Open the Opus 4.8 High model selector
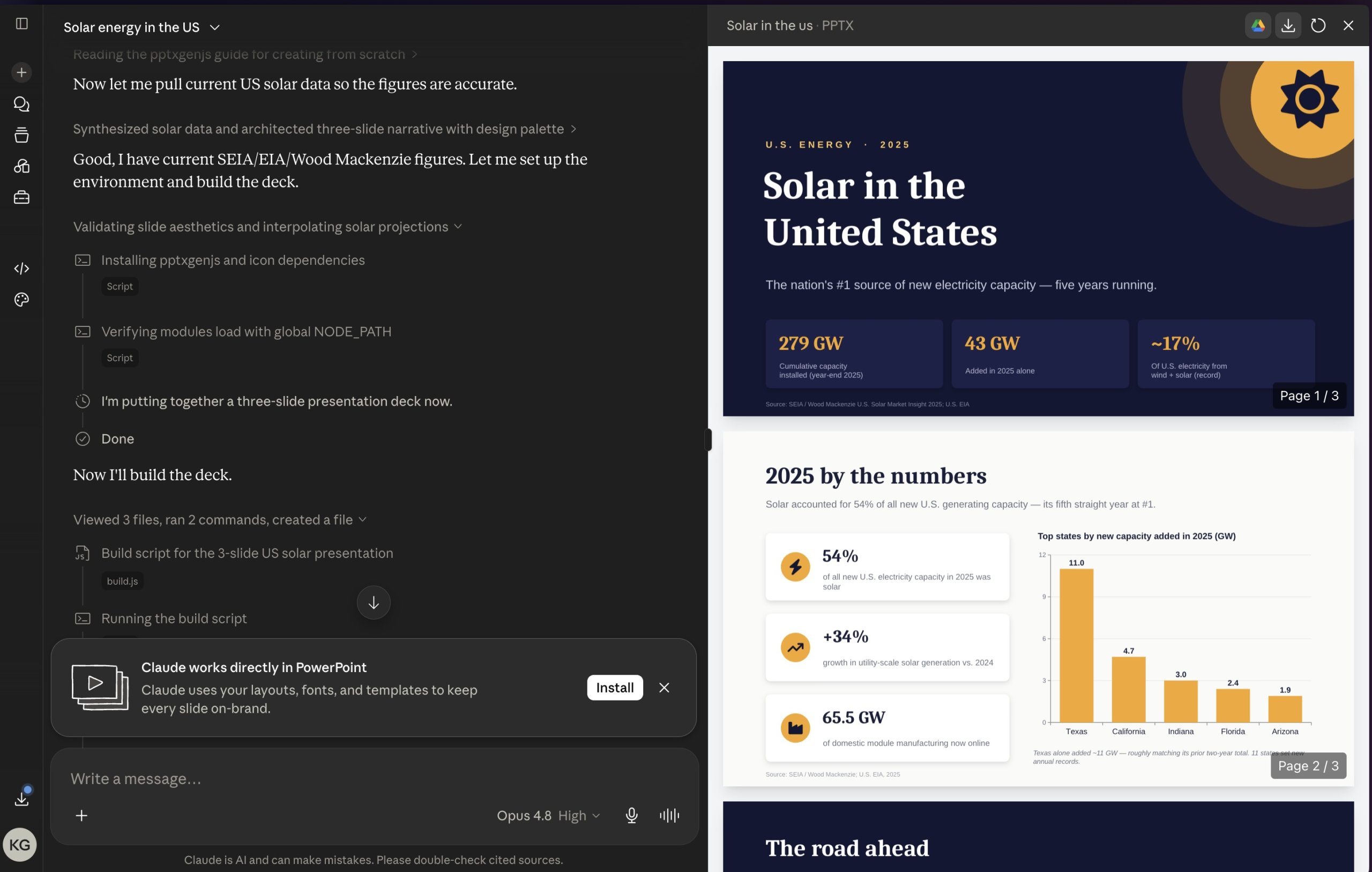 (548, 816)
